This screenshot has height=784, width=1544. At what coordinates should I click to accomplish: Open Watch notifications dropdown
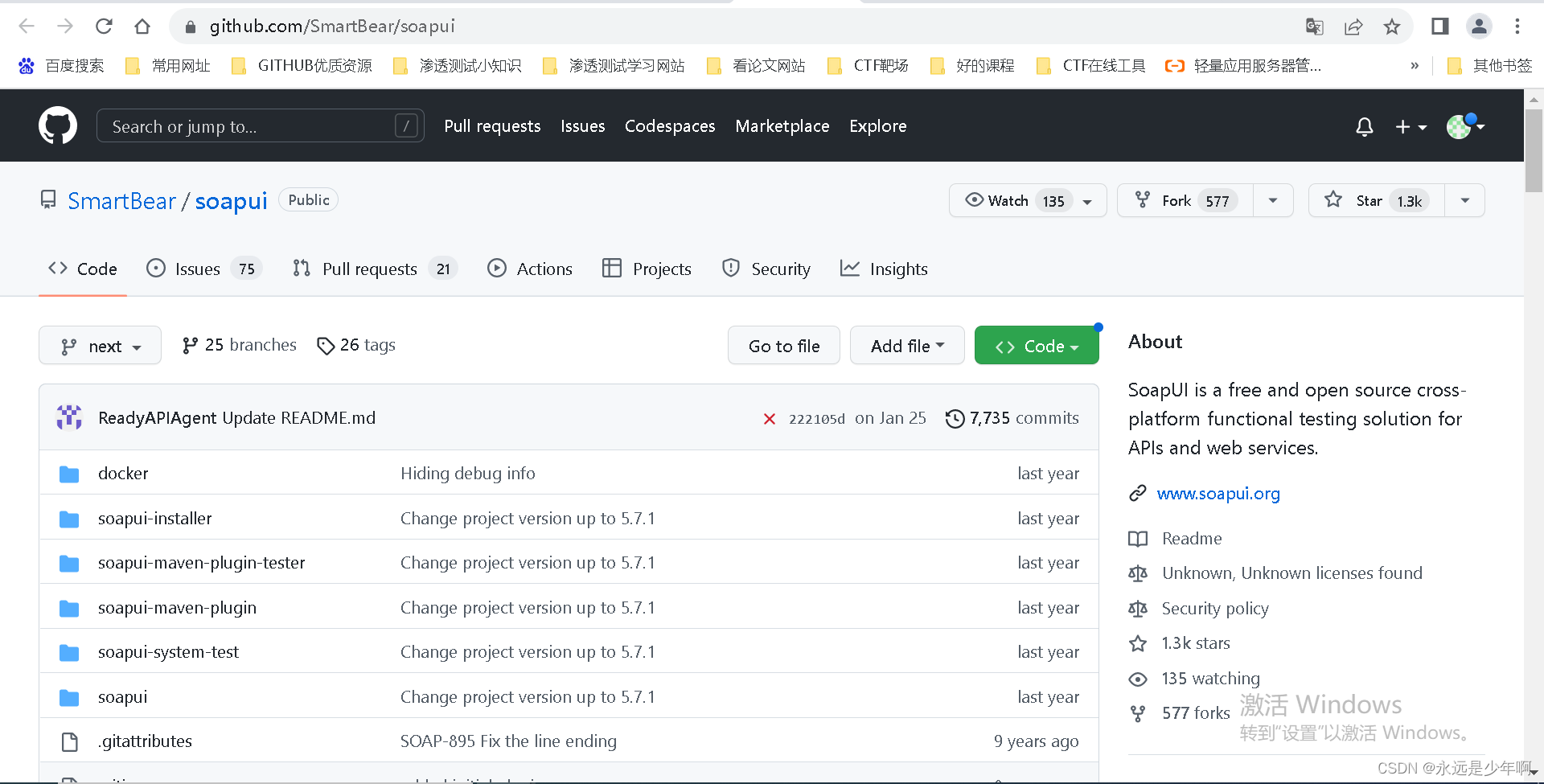pyautogui.click(x=1028, y=200)
